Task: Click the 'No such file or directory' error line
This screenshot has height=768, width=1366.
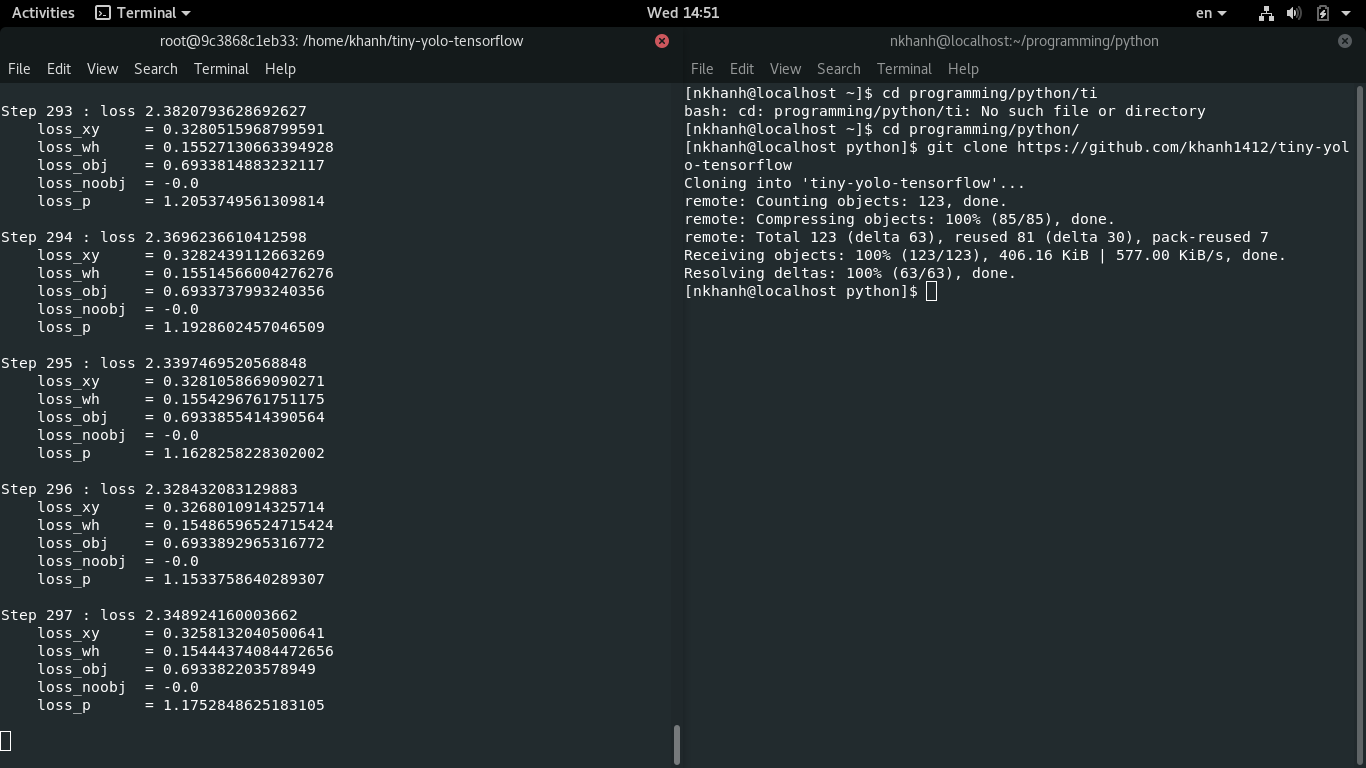Action: 945,111
